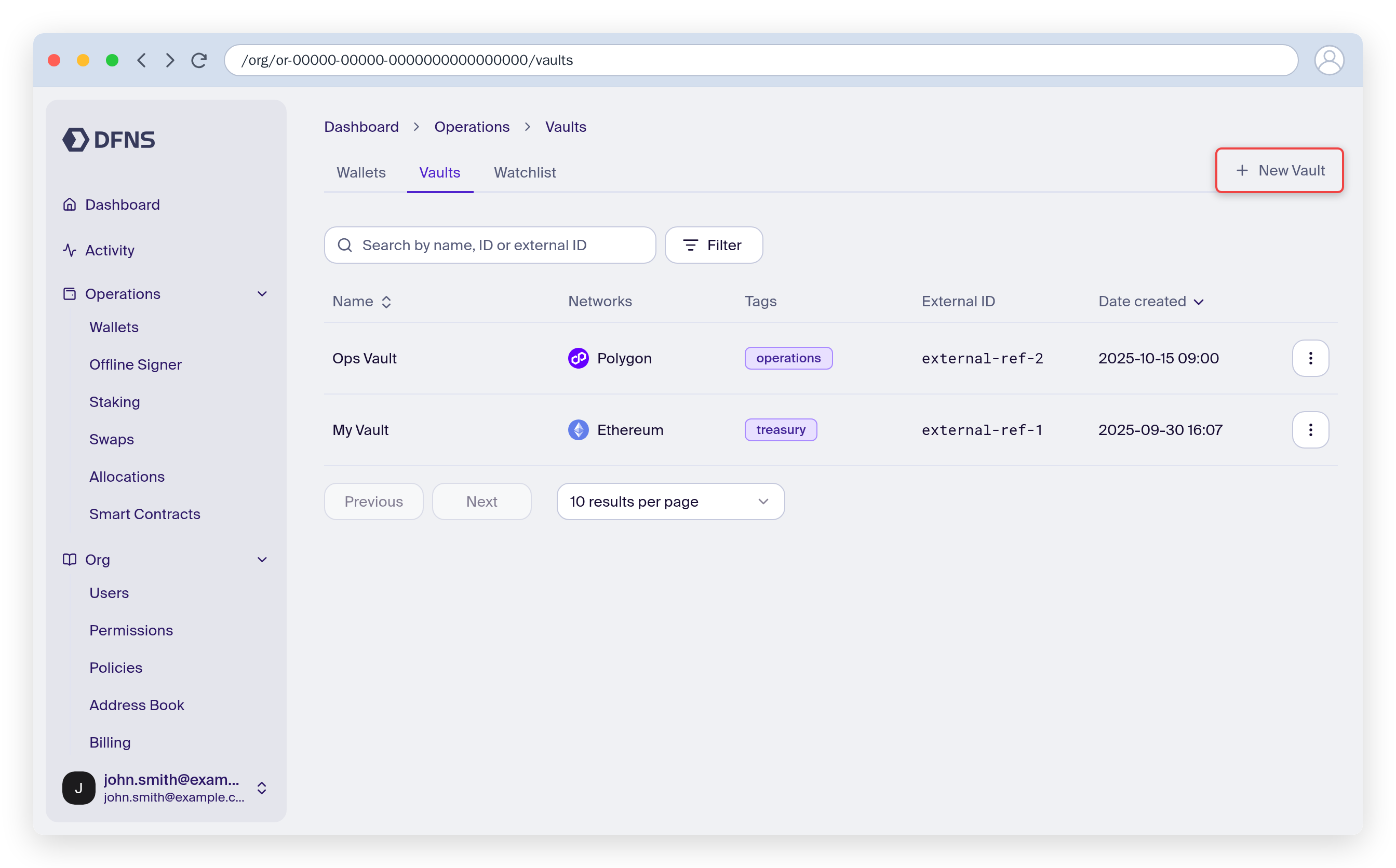Click the Dashboard breadcrumb link
Screen dimensions: 1396x868
pyautogui.click(x=361, y=127)
